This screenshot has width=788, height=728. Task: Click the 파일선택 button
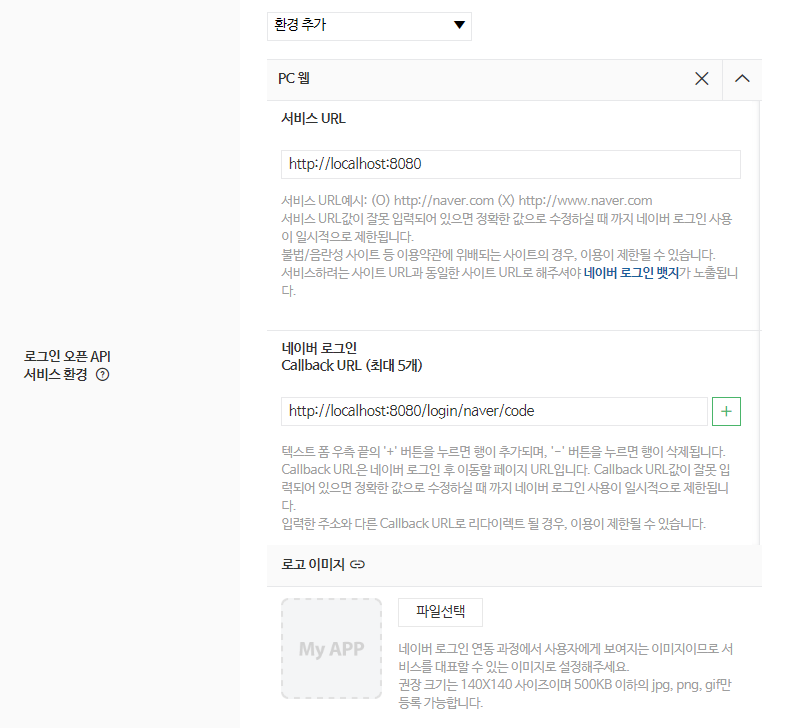(440, 612)
